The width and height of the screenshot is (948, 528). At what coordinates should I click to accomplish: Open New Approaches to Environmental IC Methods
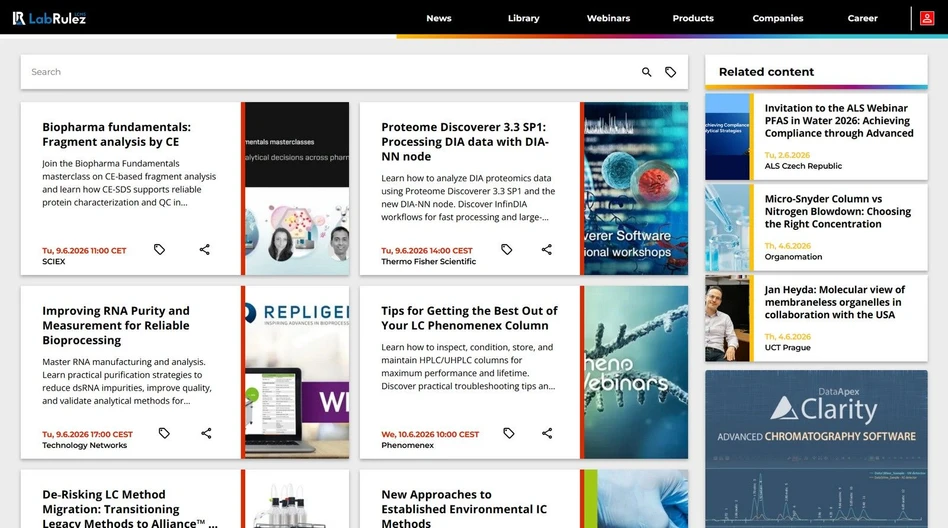464,509
